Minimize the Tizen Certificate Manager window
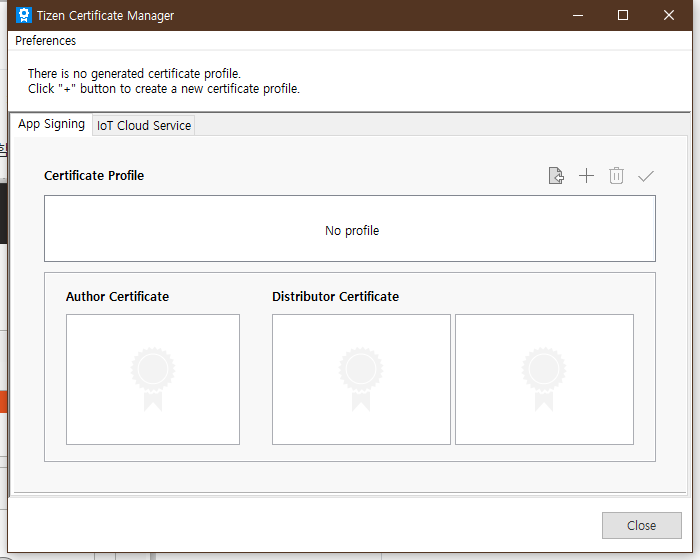 578,15
